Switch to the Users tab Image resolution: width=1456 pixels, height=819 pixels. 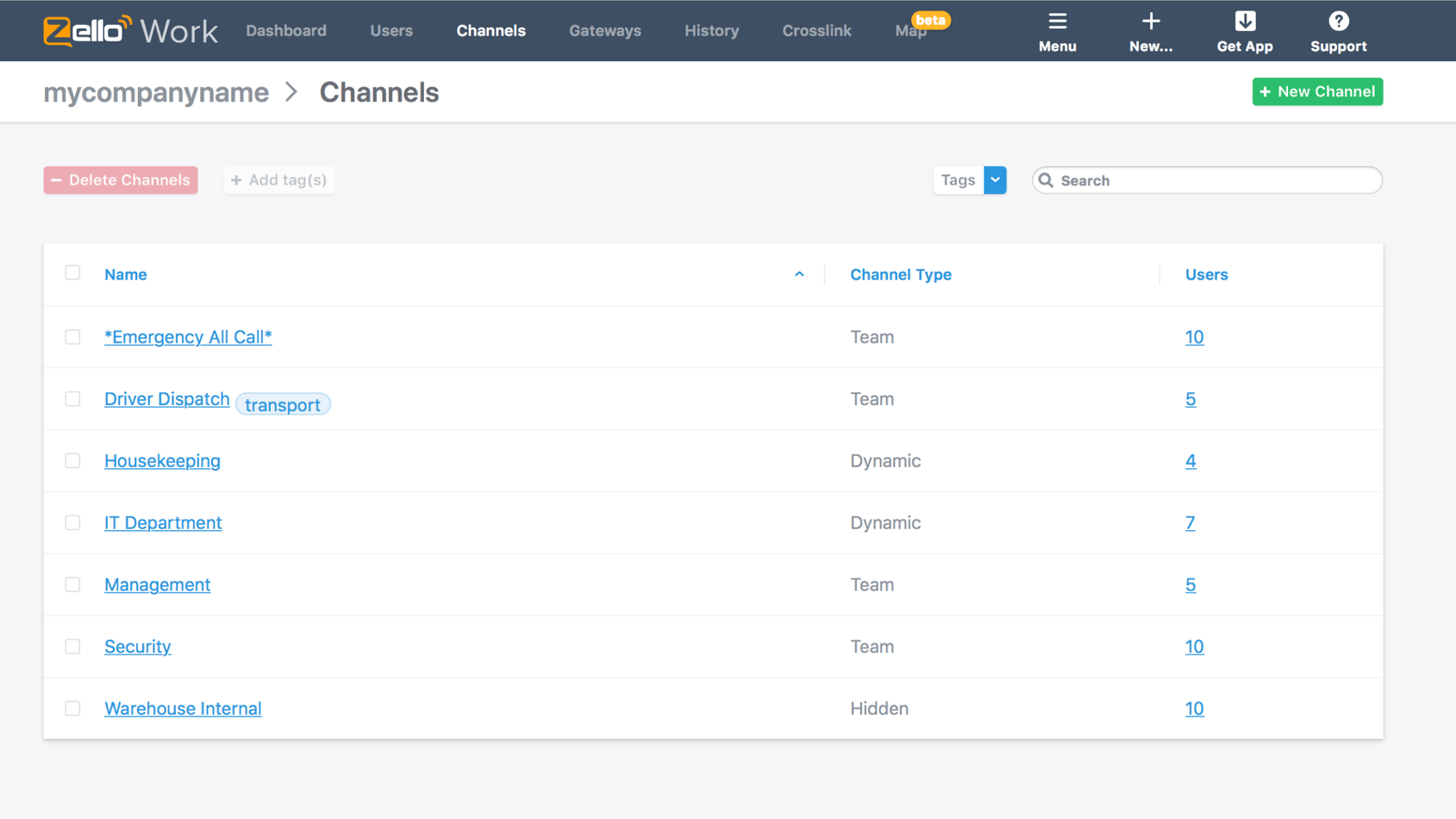(391, 30)
